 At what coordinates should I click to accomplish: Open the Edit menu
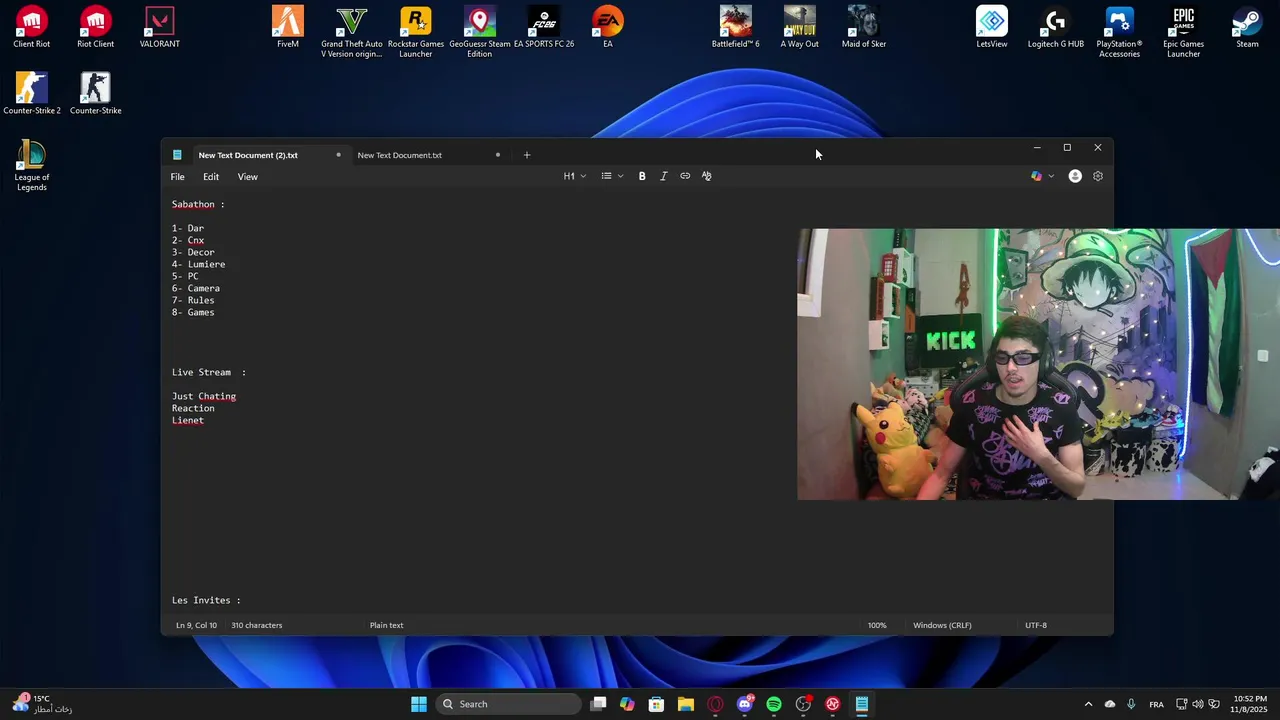pos(211,177)
